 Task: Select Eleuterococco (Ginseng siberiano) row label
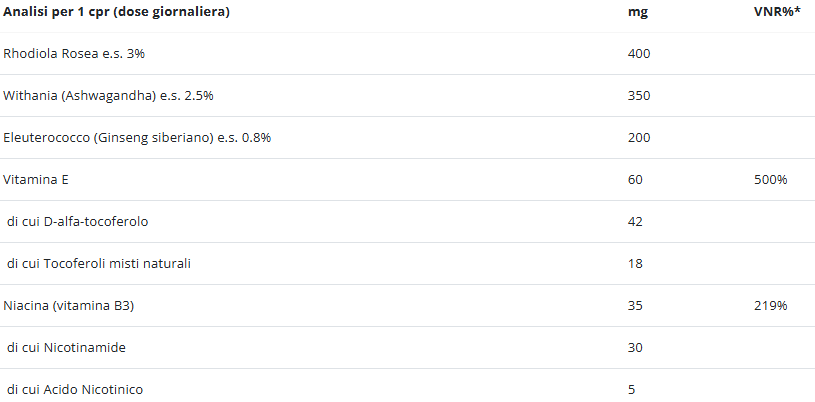click(137, 138)
